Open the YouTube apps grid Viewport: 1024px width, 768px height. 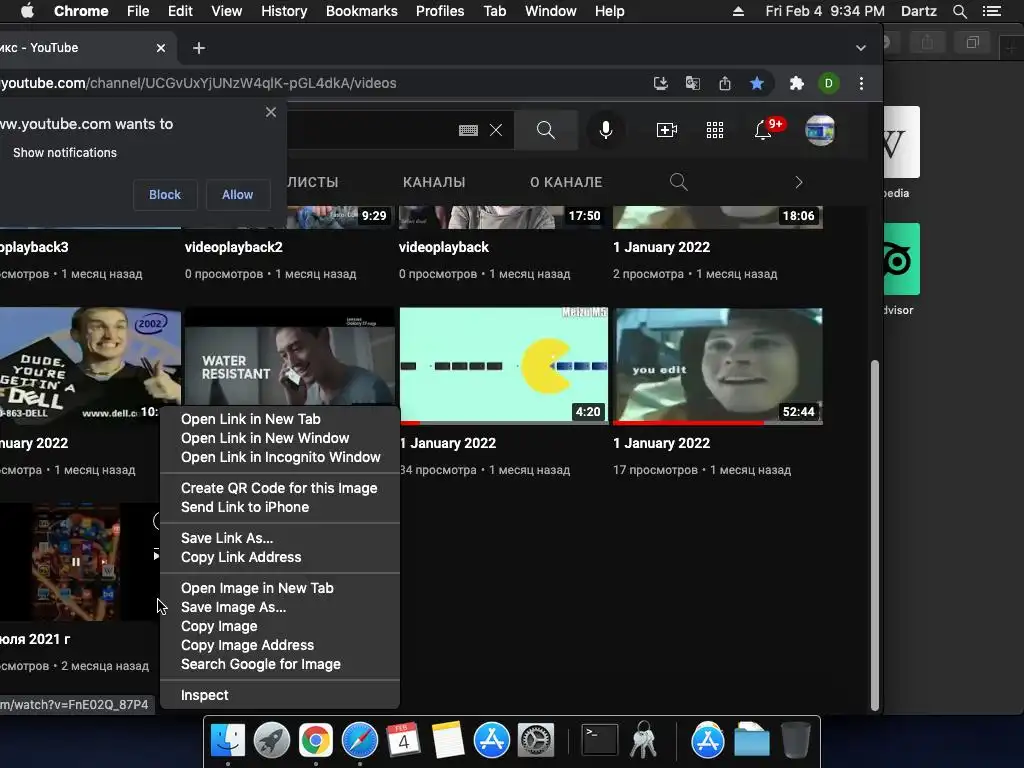(x=714, y=130)
